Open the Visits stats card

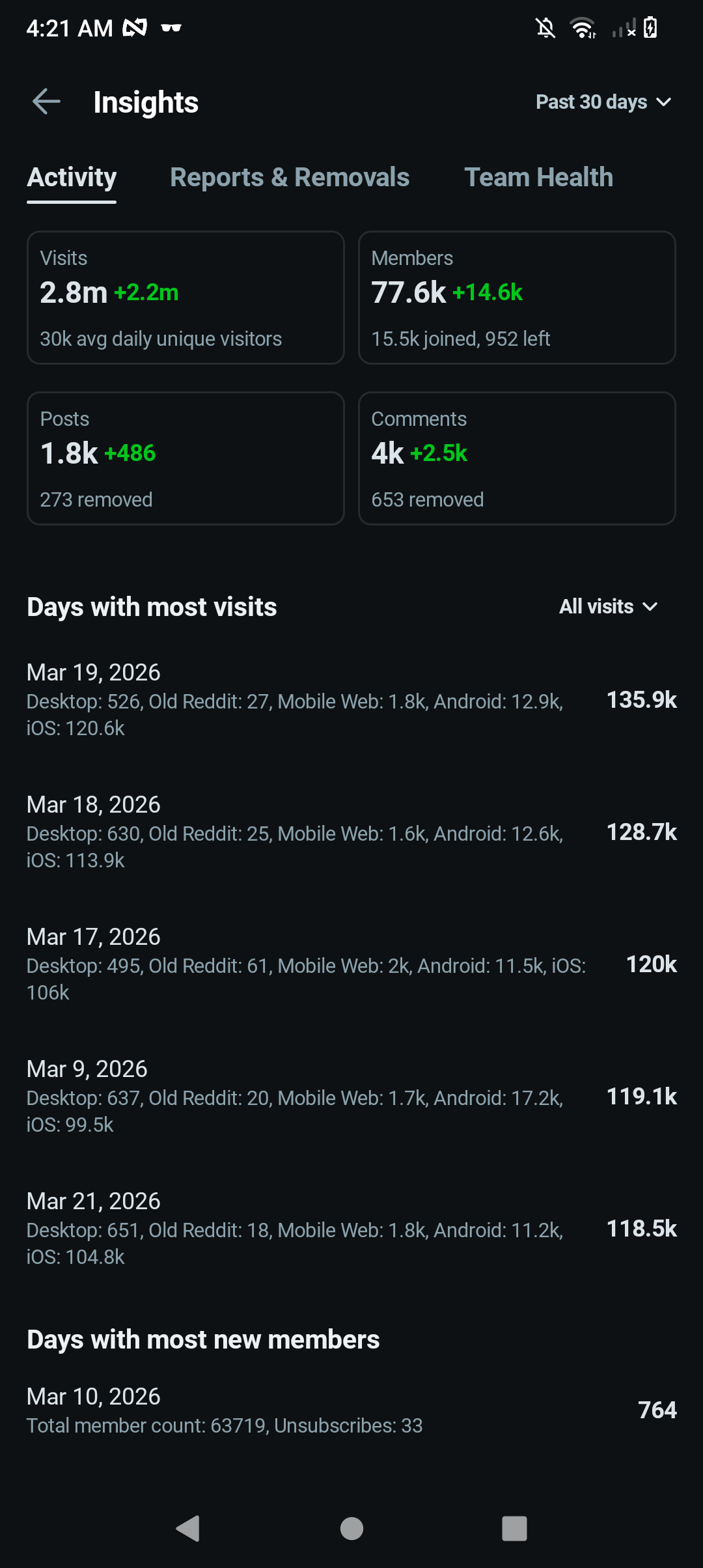click(186, 298)
